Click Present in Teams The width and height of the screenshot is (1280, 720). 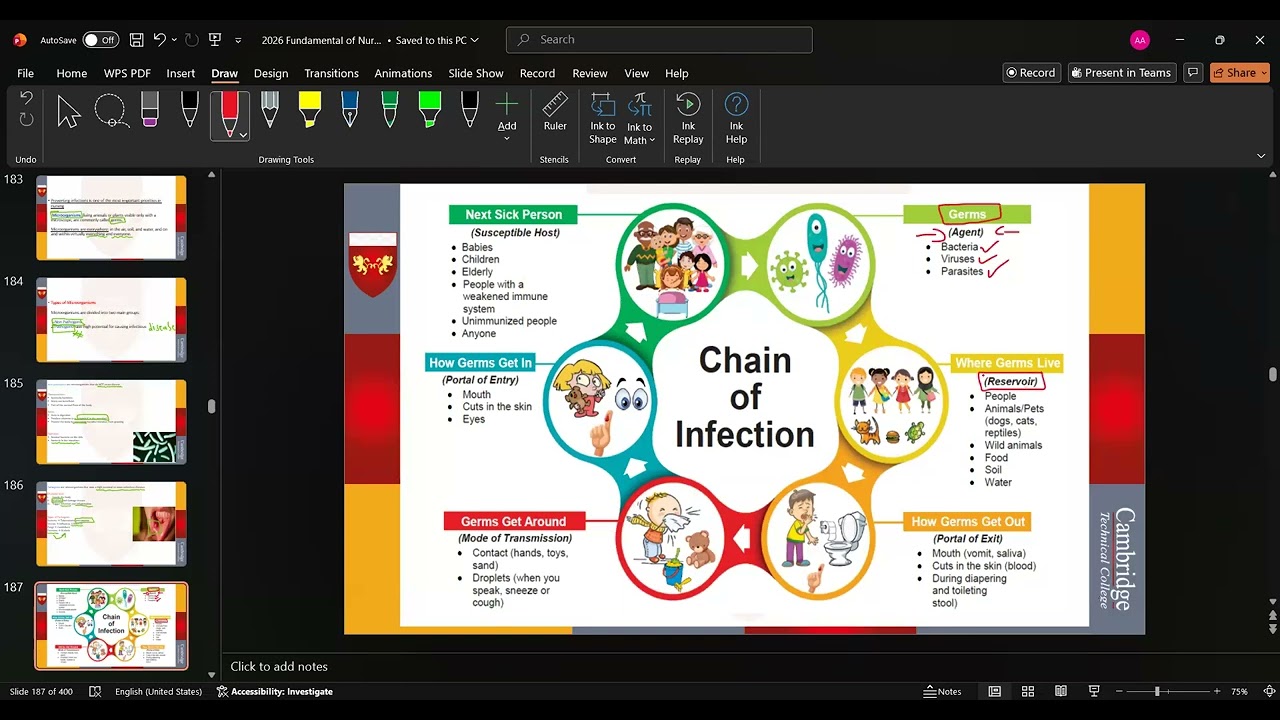point(1120,73)
